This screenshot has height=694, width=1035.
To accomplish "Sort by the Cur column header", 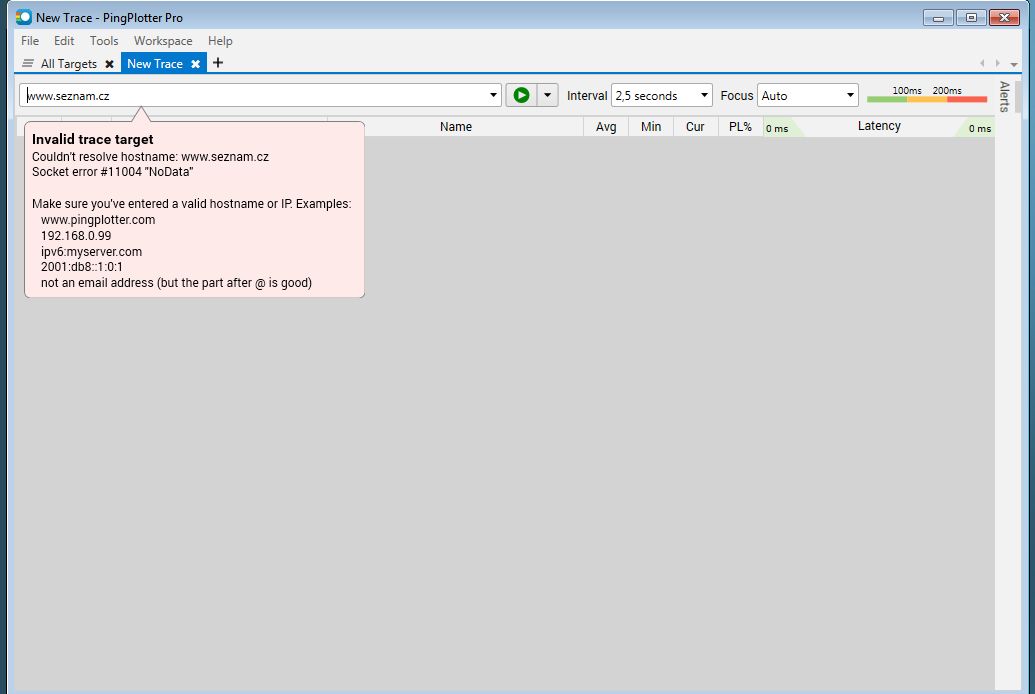I will [x=695, y=126].
